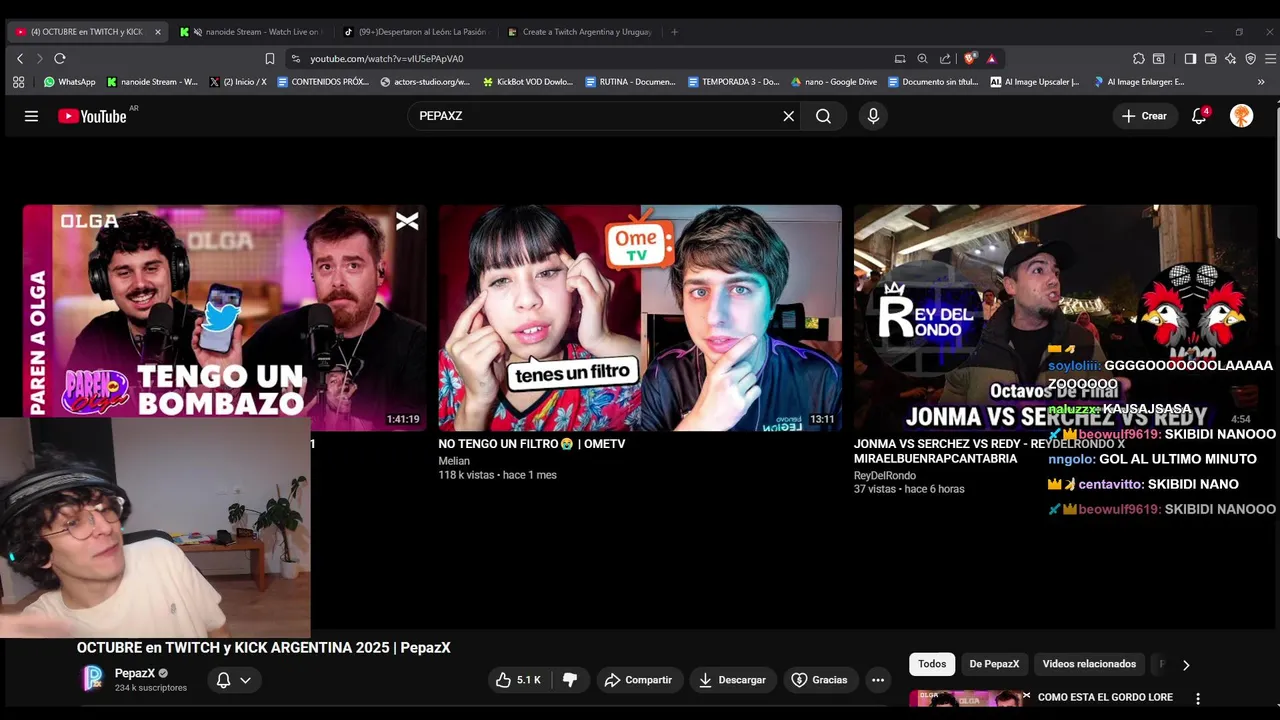Open the notification bell dropdown for PepazX
Image resolution: width=1280 pixels, height=720 pixels.
[x=234, y=680]
